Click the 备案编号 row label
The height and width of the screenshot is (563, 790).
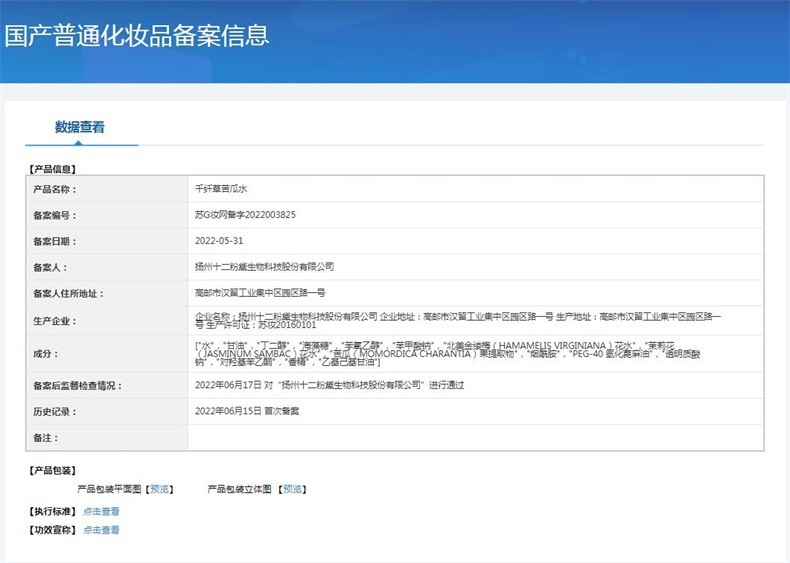(55, 216)
